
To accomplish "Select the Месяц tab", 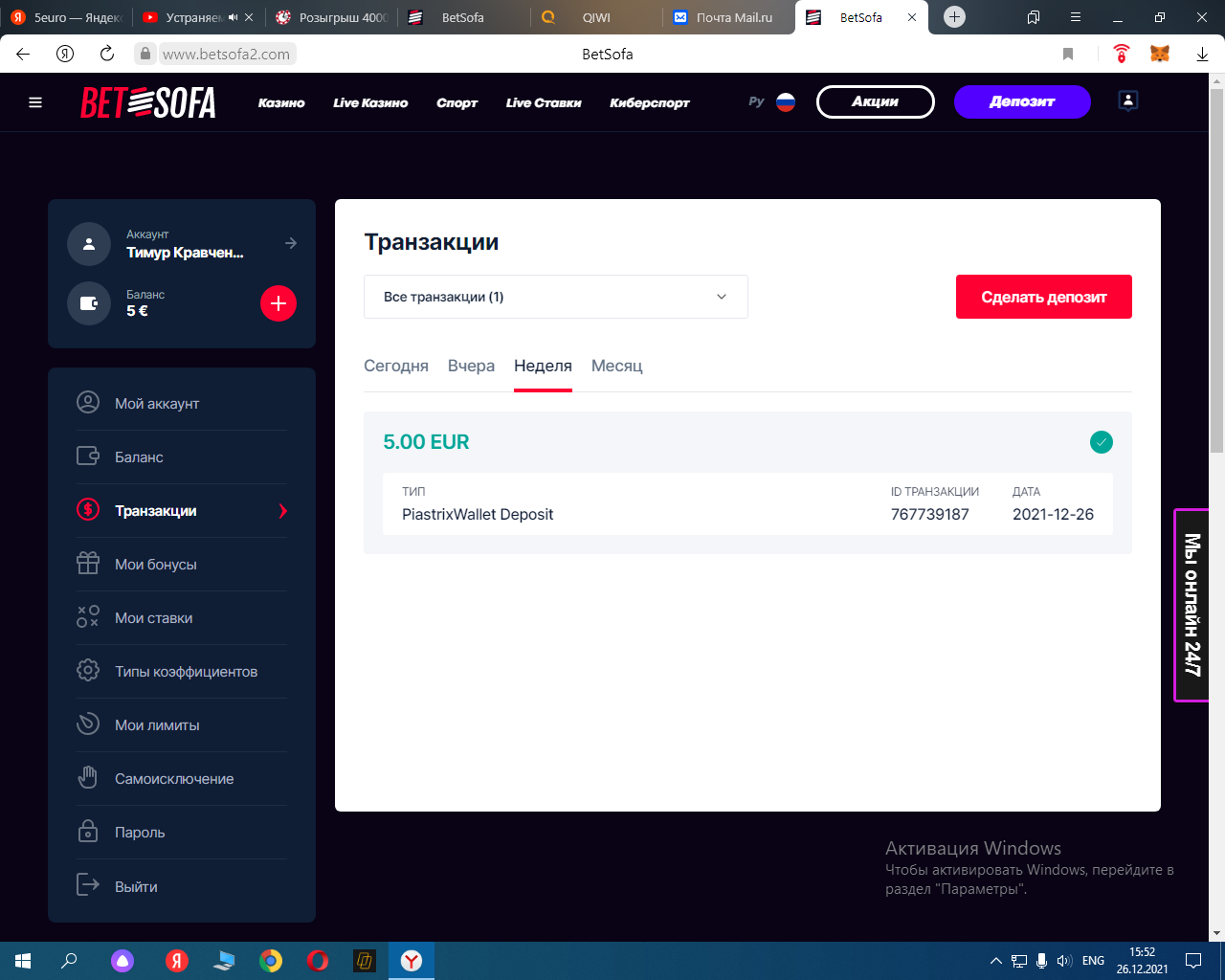I will 617,366.
